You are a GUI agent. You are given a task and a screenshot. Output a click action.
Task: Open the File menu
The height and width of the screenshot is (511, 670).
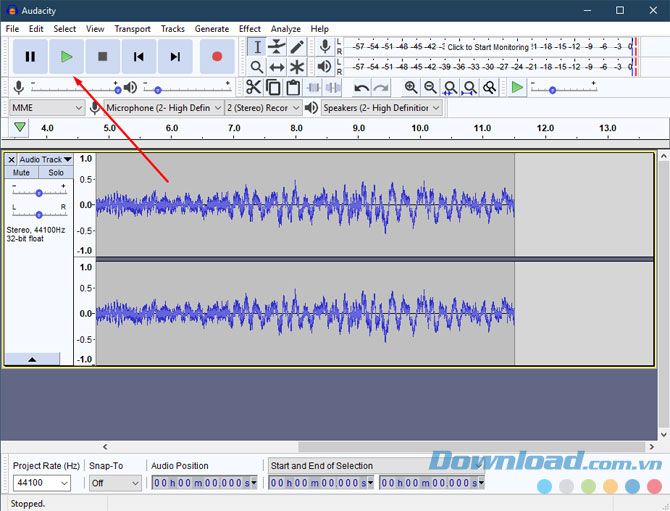pyautogui.click(x=12, y=29)
